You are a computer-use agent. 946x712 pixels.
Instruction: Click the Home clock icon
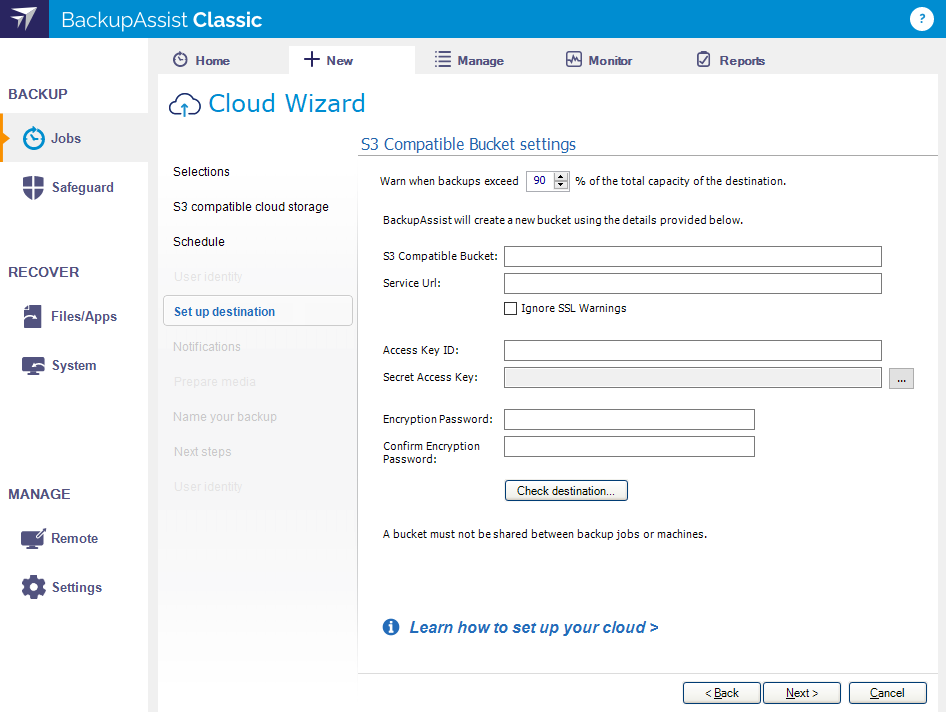pos(180,60)
